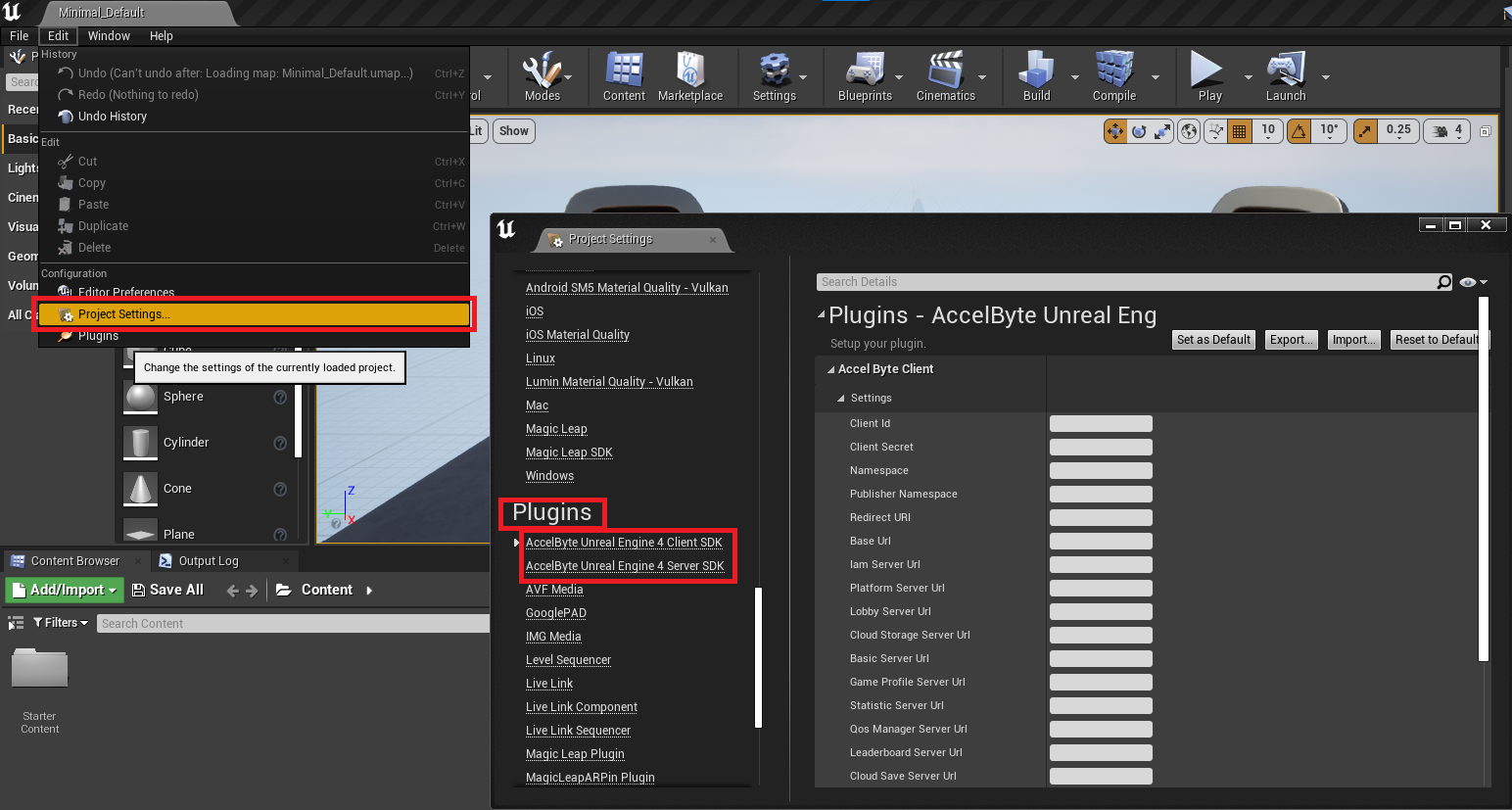Click the Add/Import button

coord(65,590)
